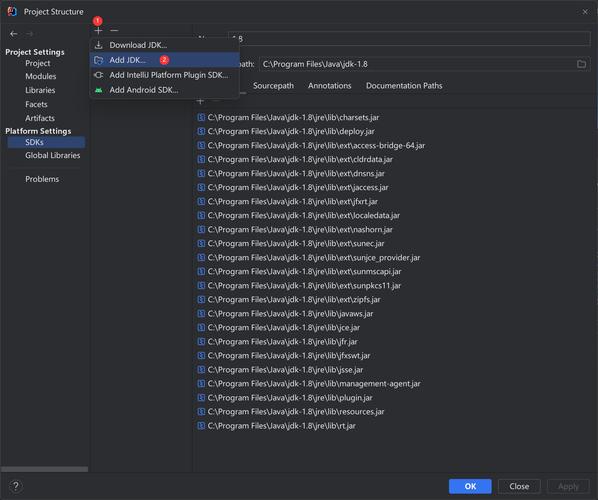The width and height of the screenshot is (598, 500).
Task: Click the Download JDK arrow icon
Action: [99, 45]
